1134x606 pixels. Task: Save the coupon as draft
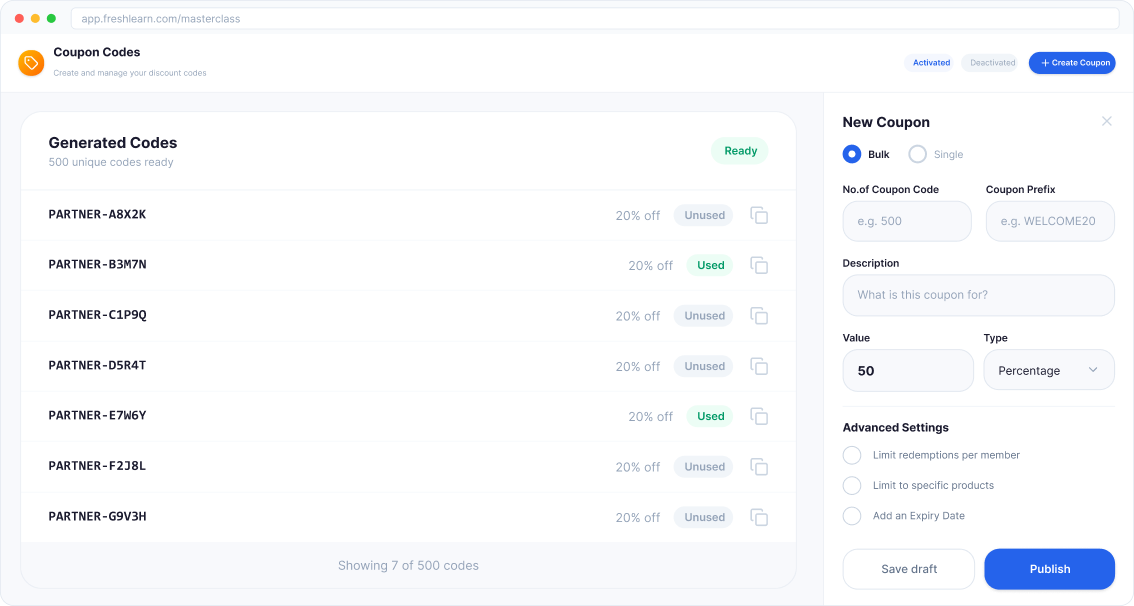click(x=908, y=569)
